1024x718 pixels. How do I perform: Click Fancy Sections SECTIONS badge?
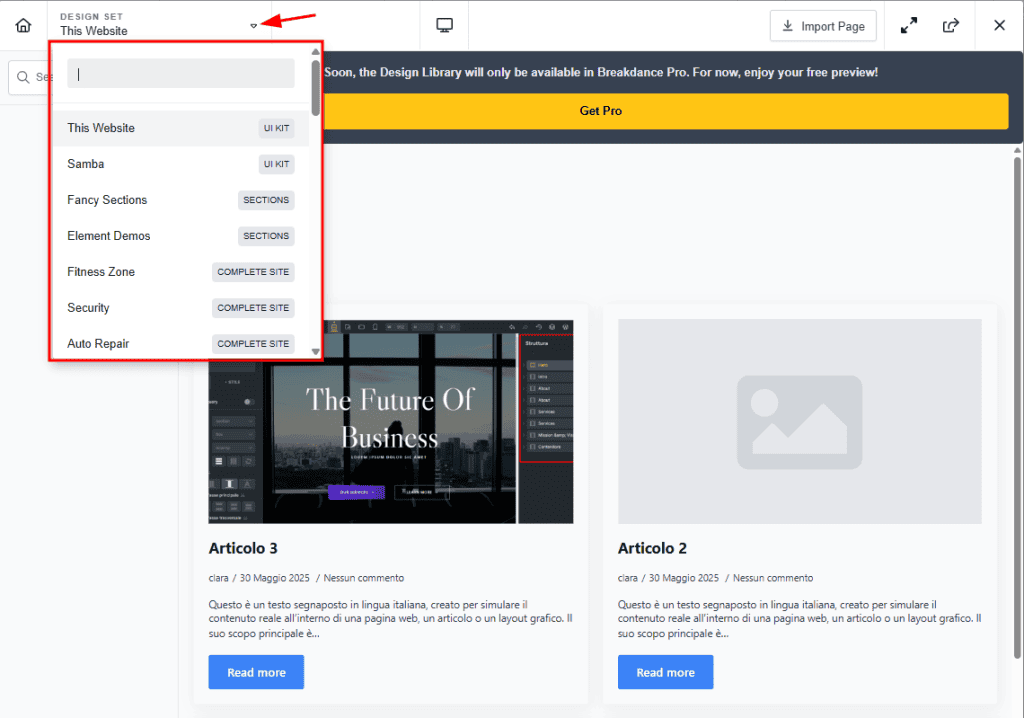click(x=266, y=200)
